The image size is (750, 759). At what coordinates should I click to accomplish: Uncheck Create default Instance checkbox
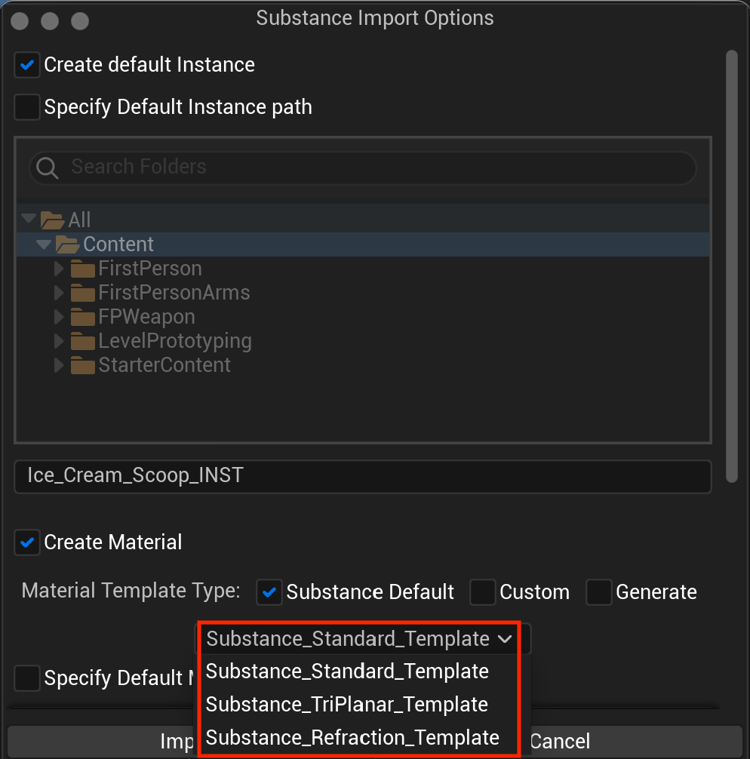click(28, 65)
